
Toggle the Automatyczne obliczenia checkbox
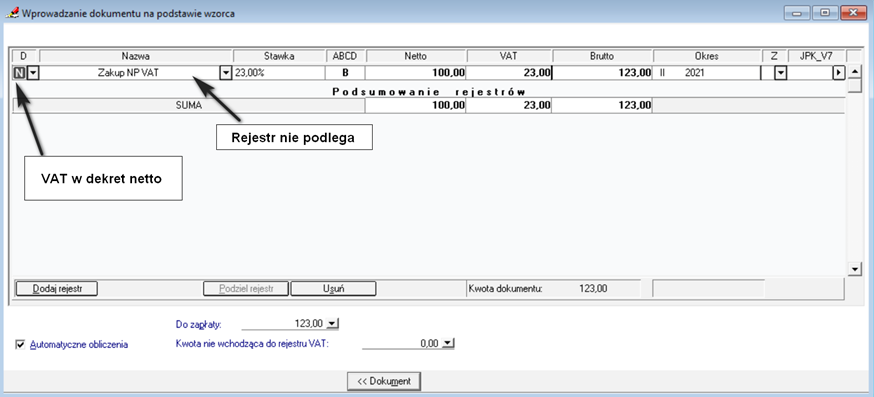(x=21, y=345)
